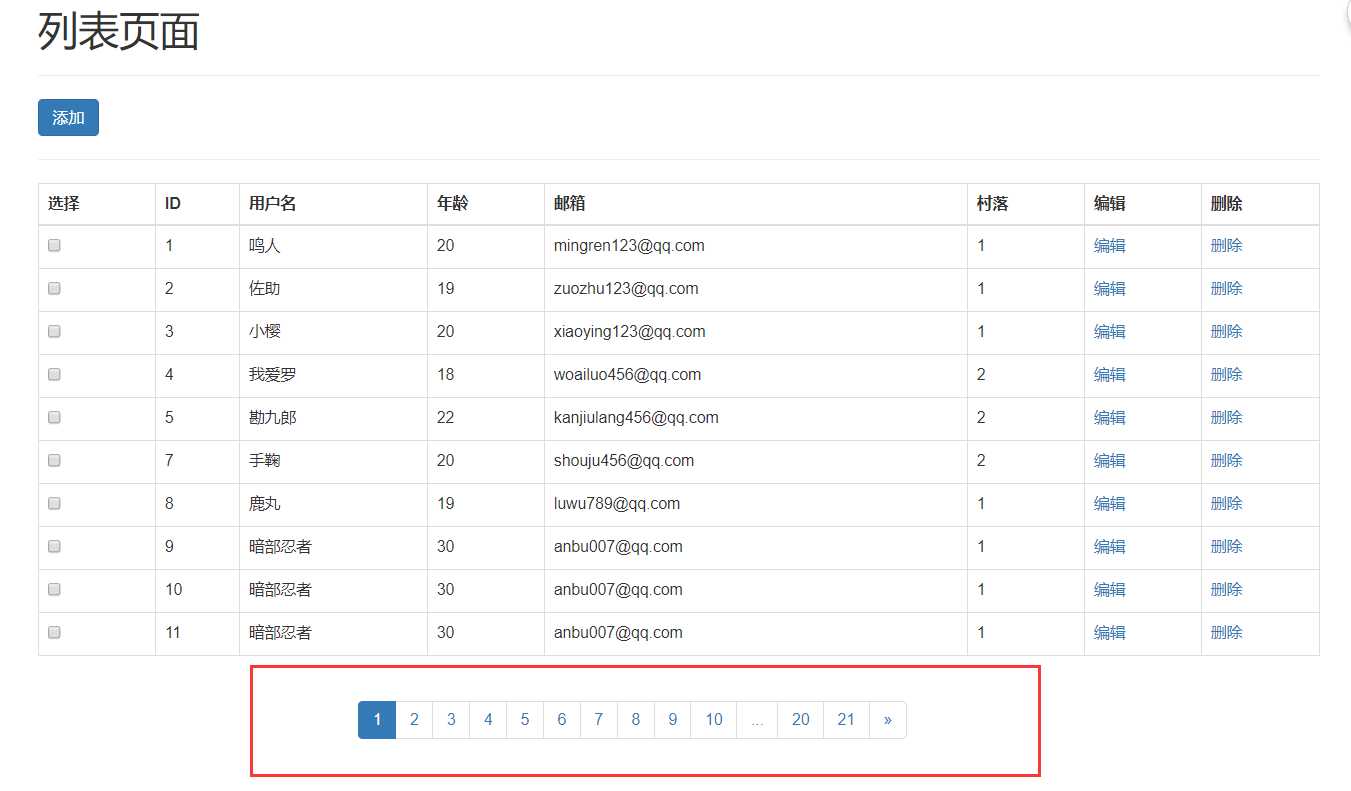This screenshot has height=791, width=1351.
Task: Click the » next page arrow
Action: click(x=888, y=720)
